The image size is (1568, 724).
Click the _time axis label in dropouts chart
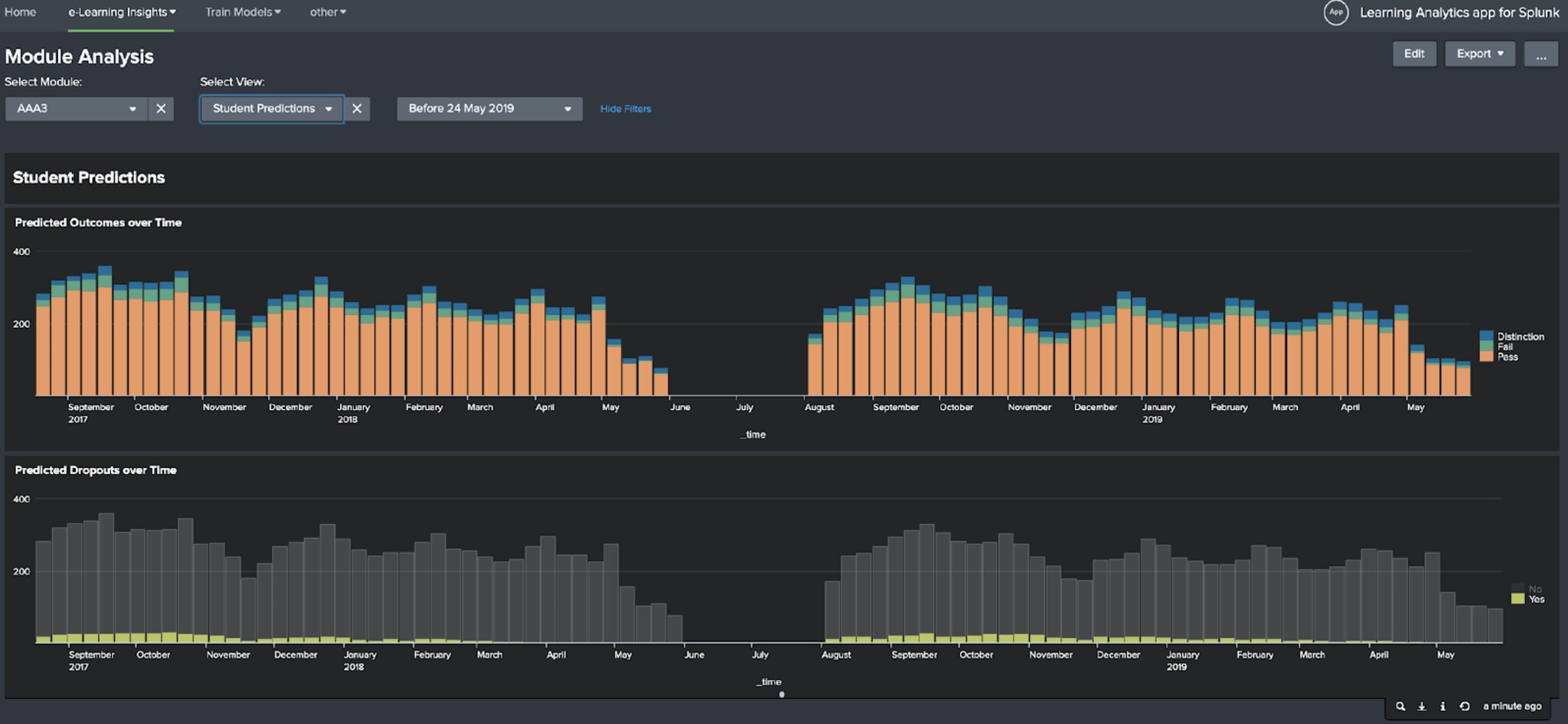pos(769,682)
